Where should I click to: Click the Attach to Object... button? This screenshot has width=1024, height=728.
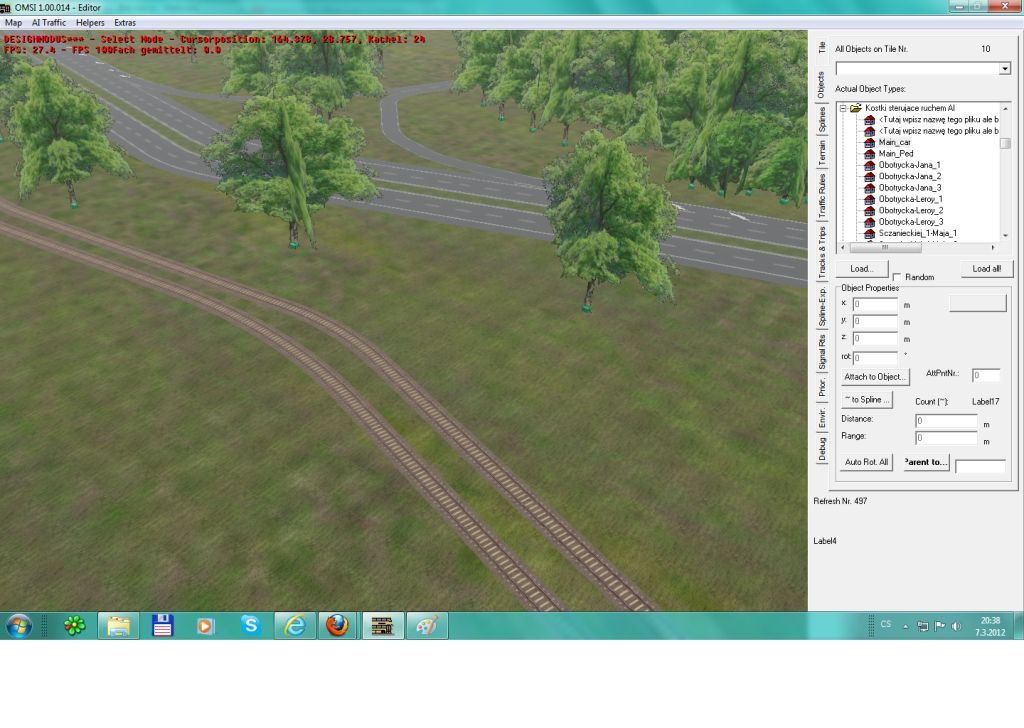(x=875, y=377)
